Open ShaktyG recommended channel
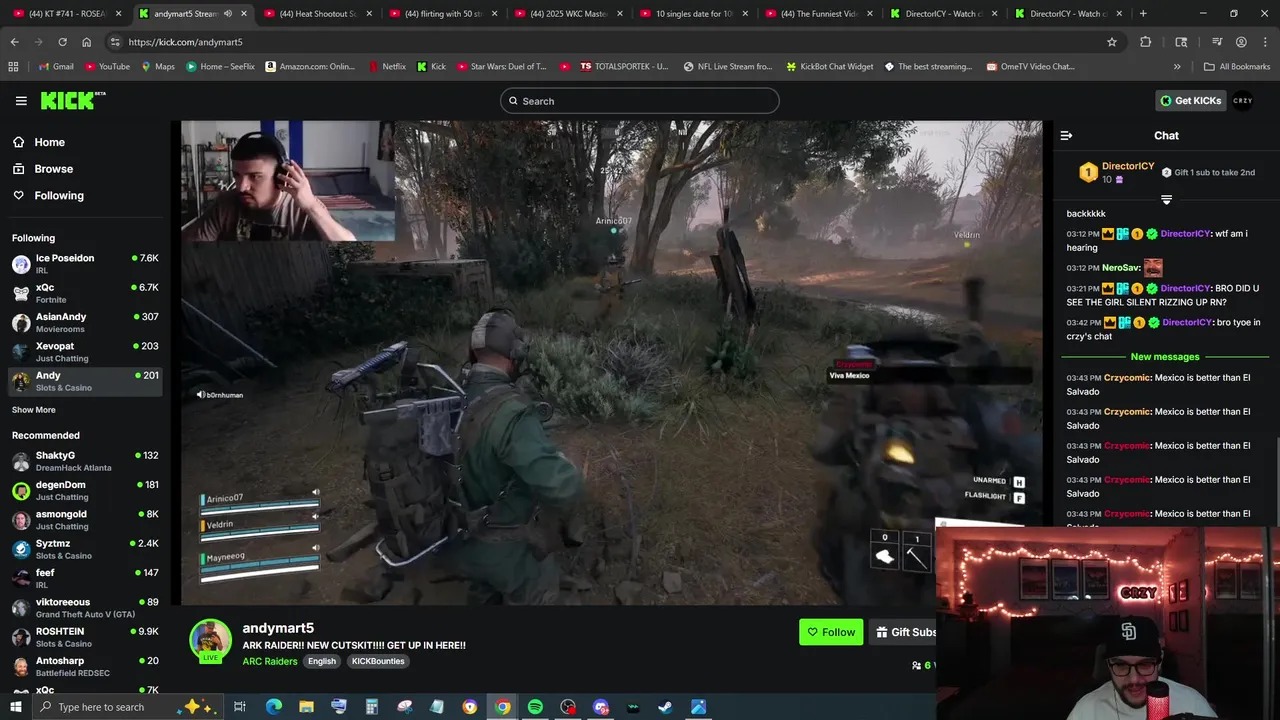This screenshot has height=720, width=1280. tap(85, 461)
